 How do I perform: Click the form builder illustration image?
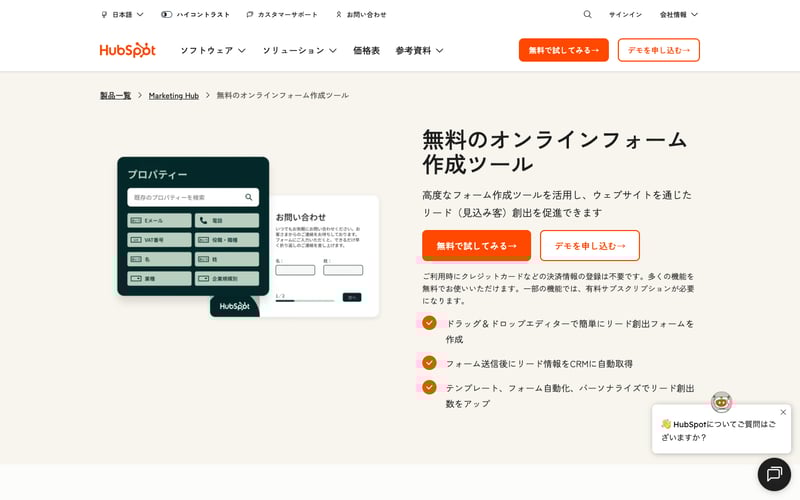(x=248, y=237)
